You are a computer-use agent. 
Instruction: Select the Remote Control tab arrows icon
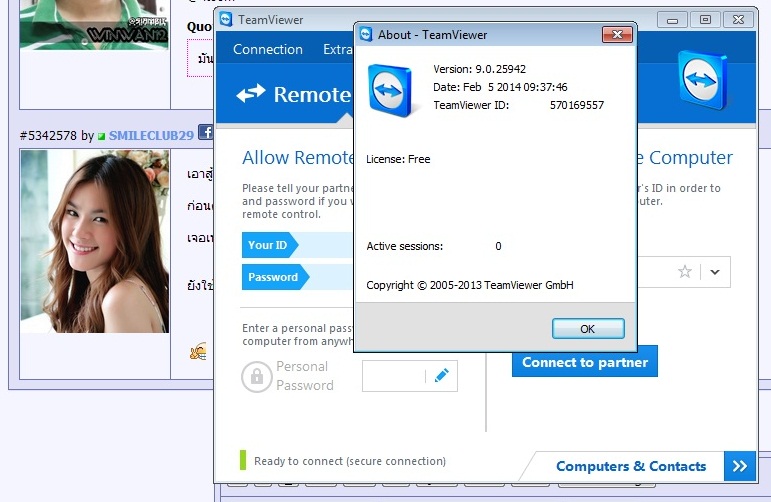tap(250, 93)
